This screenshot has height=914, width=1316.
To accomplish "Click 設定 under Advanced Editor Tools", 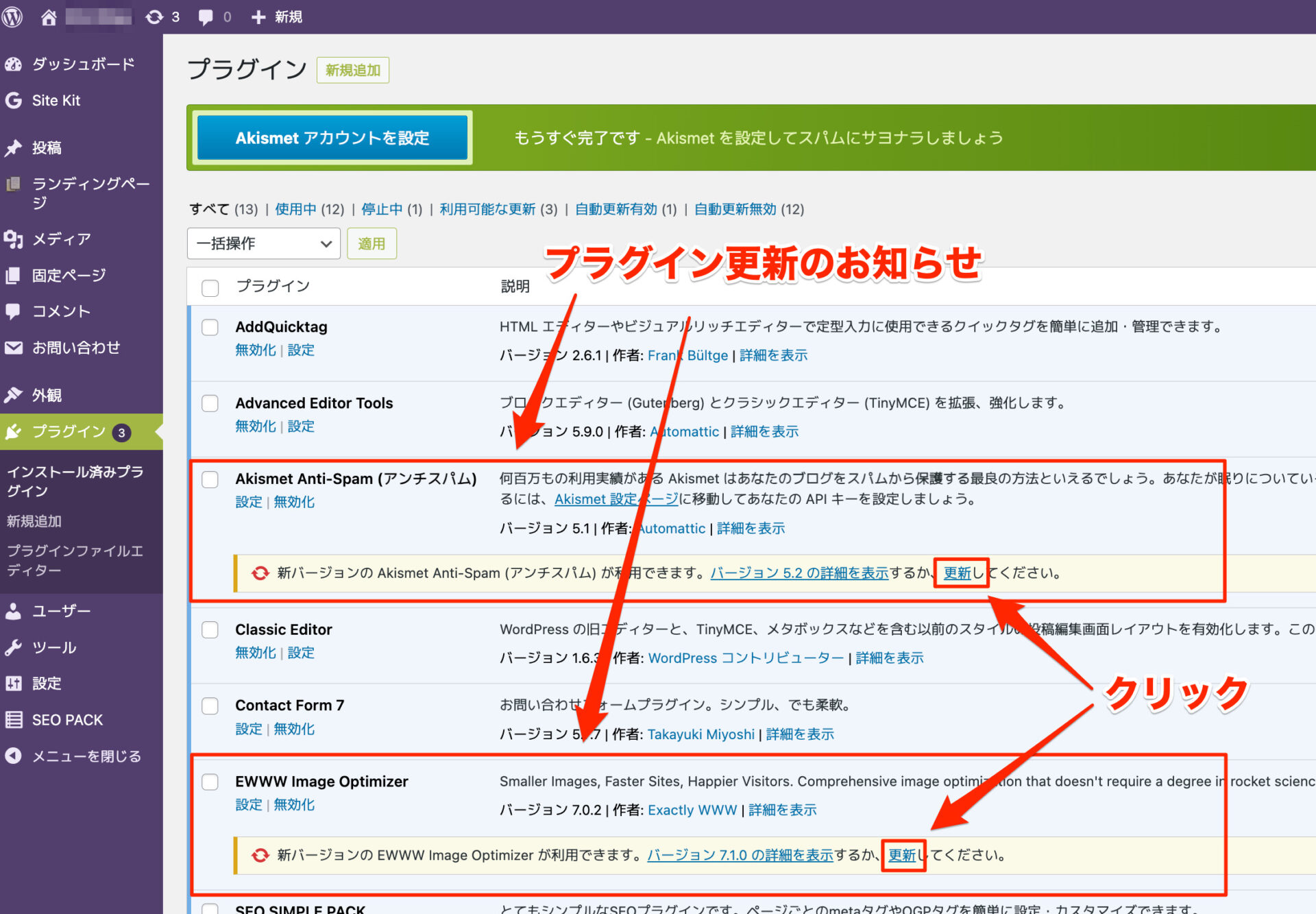I will (x=301, y=426).
